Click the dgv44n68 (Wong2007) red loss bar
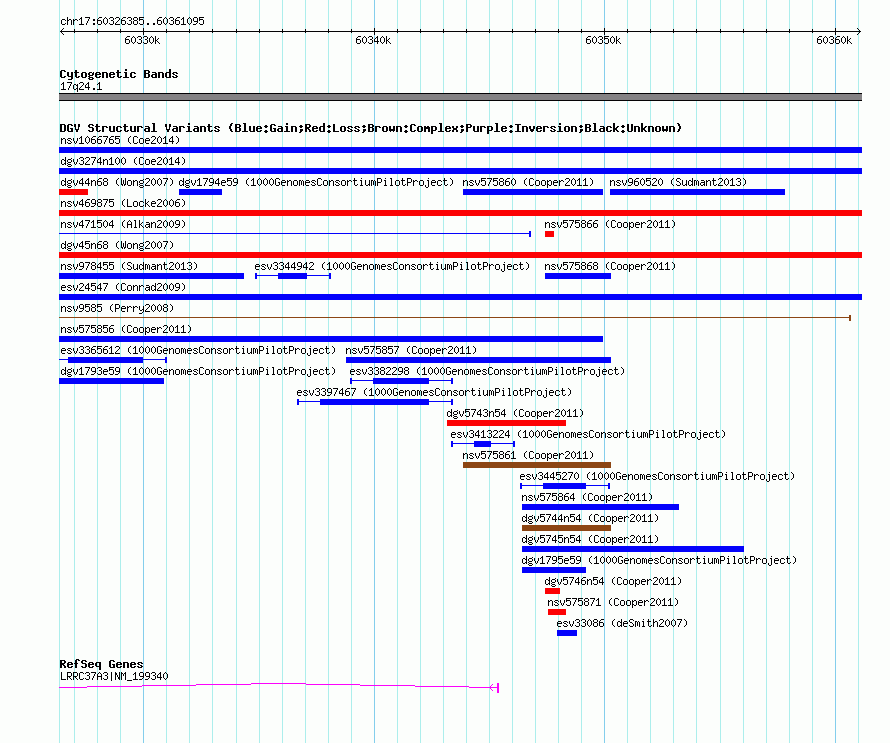This screenshot has width=890, height=743. [x=74, y=192]
